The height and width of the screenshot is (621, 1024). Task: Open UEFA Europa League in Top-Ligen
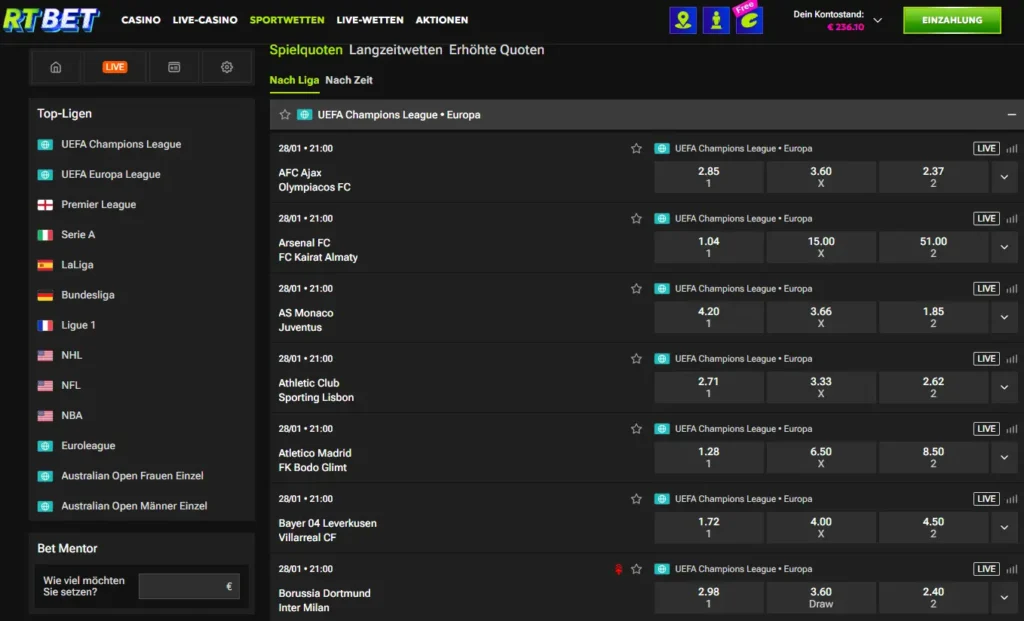pyautogui.click(x=110, y=174)
